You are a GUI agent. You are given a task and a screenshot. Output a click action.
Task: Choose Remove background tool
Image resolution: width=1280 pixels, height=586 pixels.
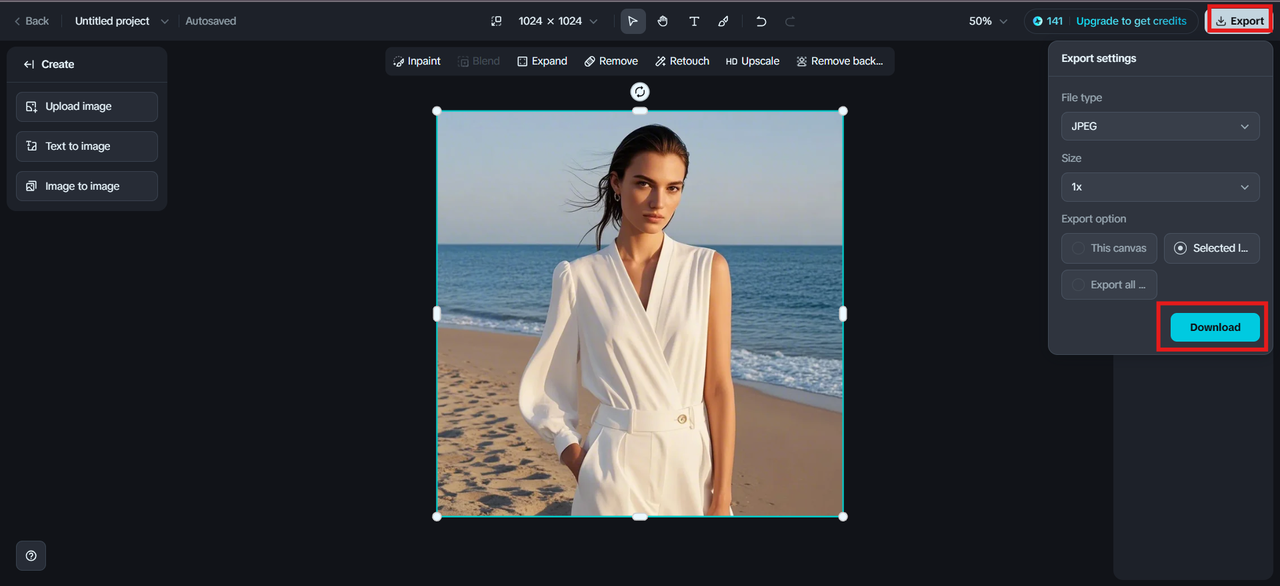[x=840, y=61]
